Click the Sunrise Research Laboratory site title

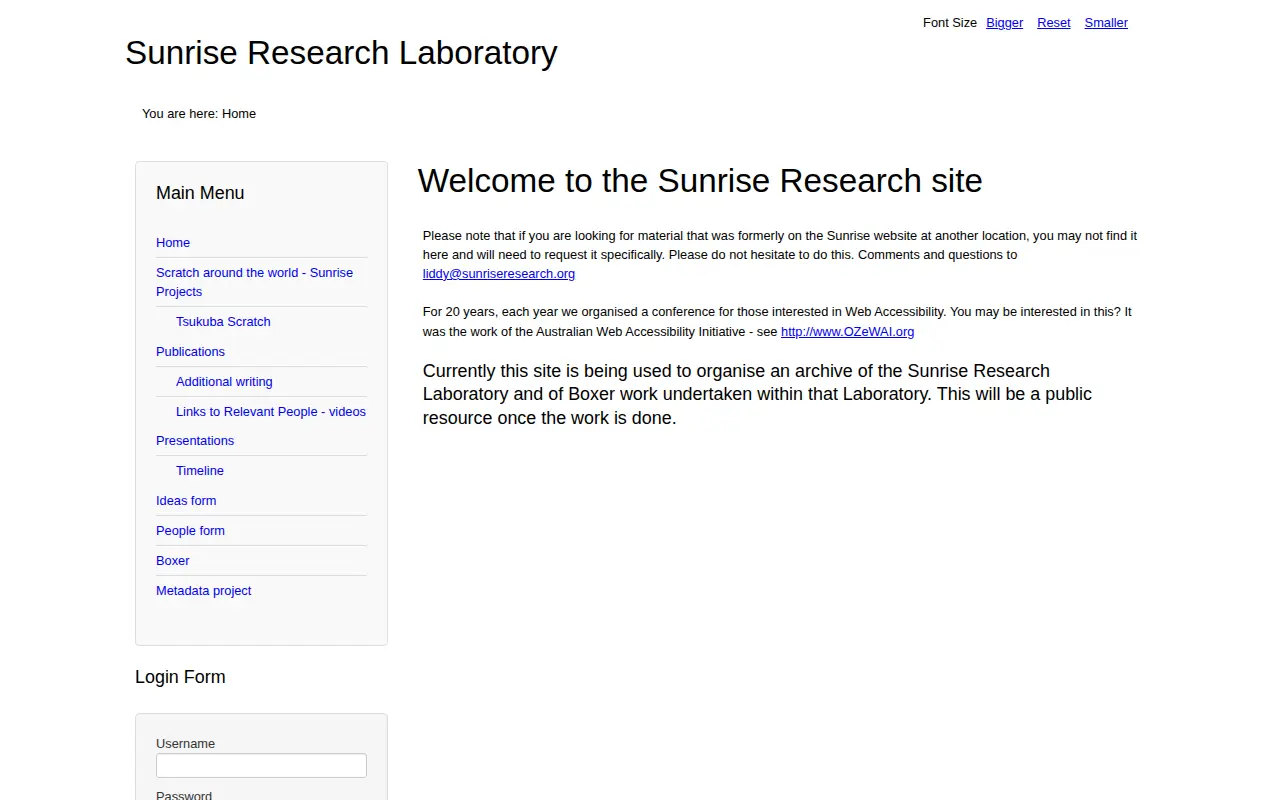pyautogui.click(x=341, y=52)
